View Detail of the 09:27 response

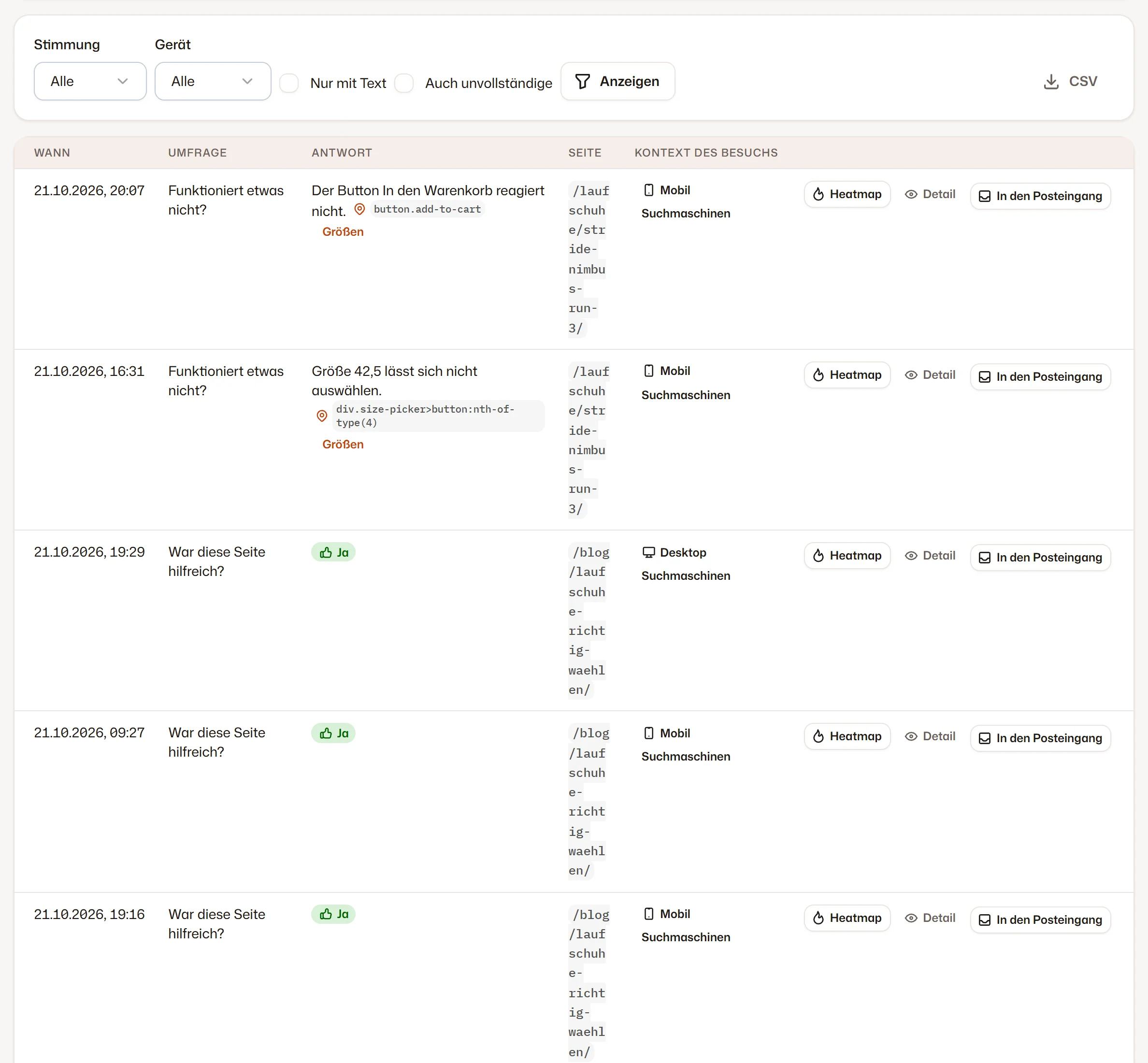(930, 736)
